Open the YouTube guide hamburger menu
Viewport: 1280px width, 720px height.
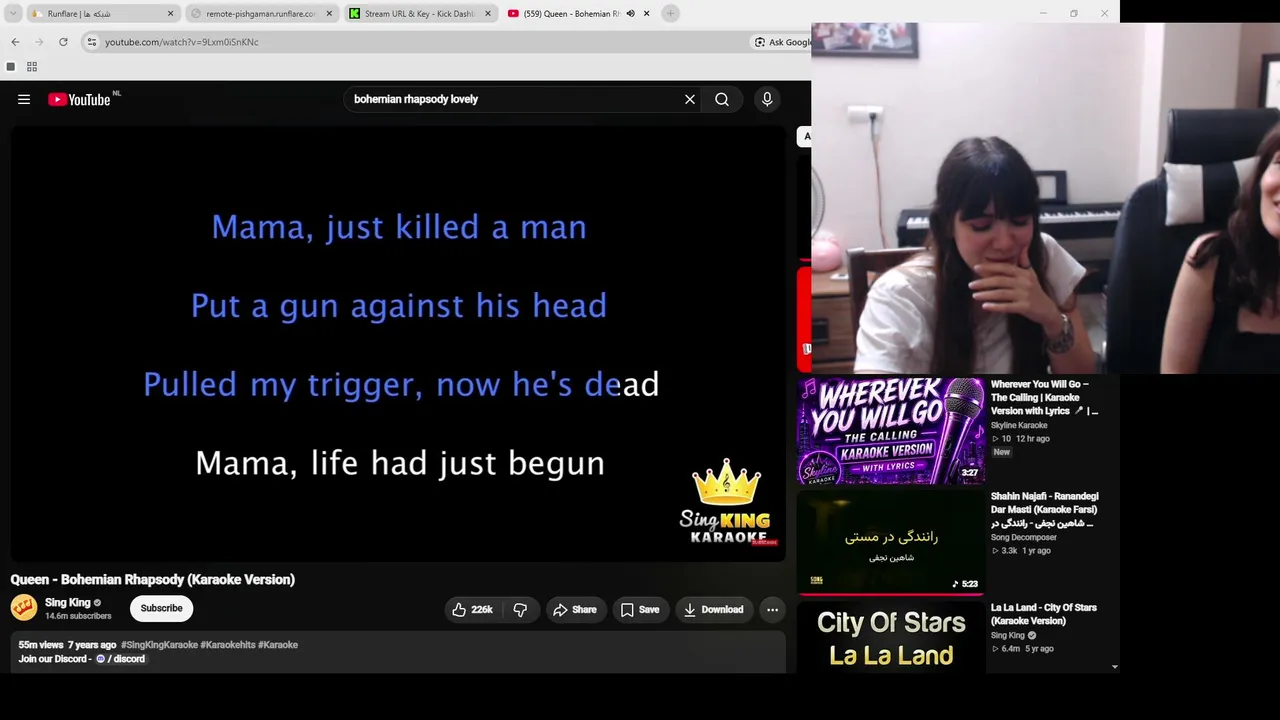pyautogui.click(x=24, y=99)
